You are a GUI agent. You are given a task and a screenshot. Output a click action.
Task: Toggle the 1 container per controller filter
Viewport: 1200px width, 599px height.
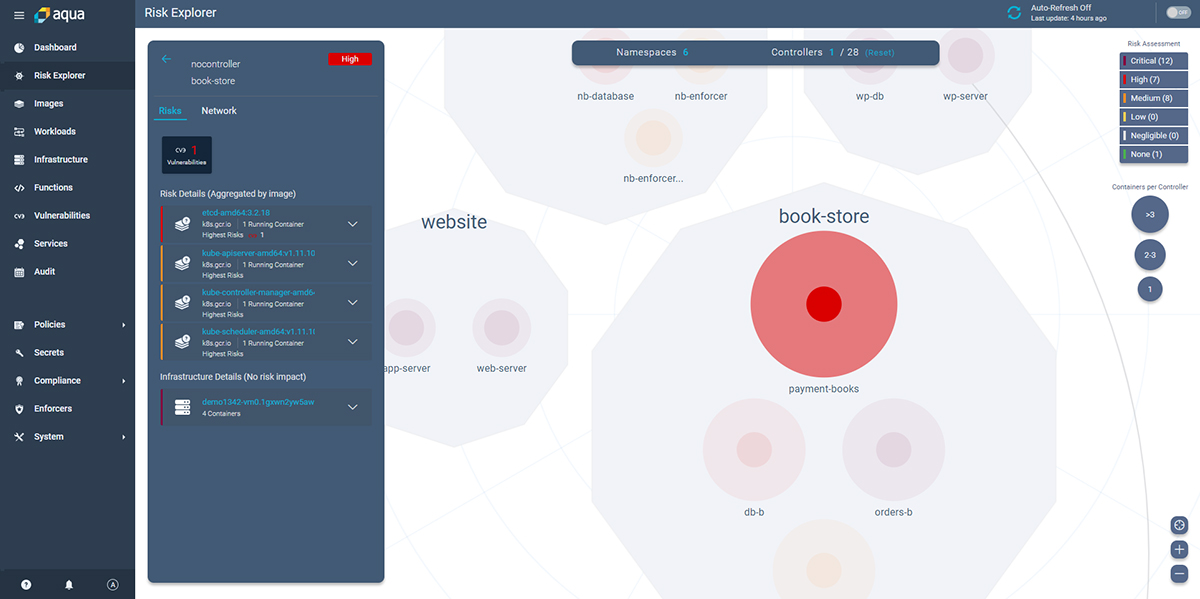coord(1150,289)
